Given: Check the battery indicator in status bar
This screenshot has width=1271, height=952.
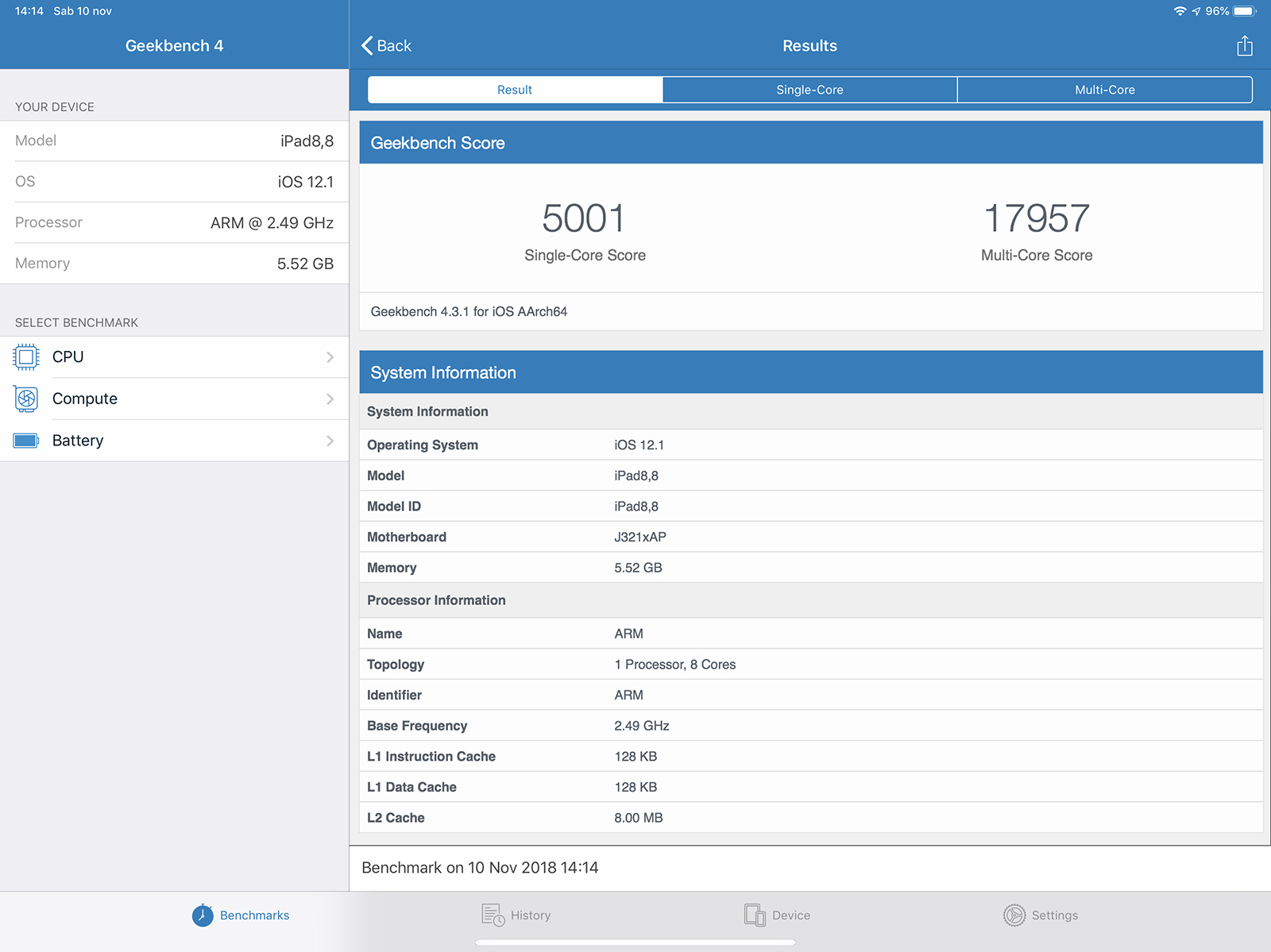Looking at the screenshot, I should point(1245,11).
